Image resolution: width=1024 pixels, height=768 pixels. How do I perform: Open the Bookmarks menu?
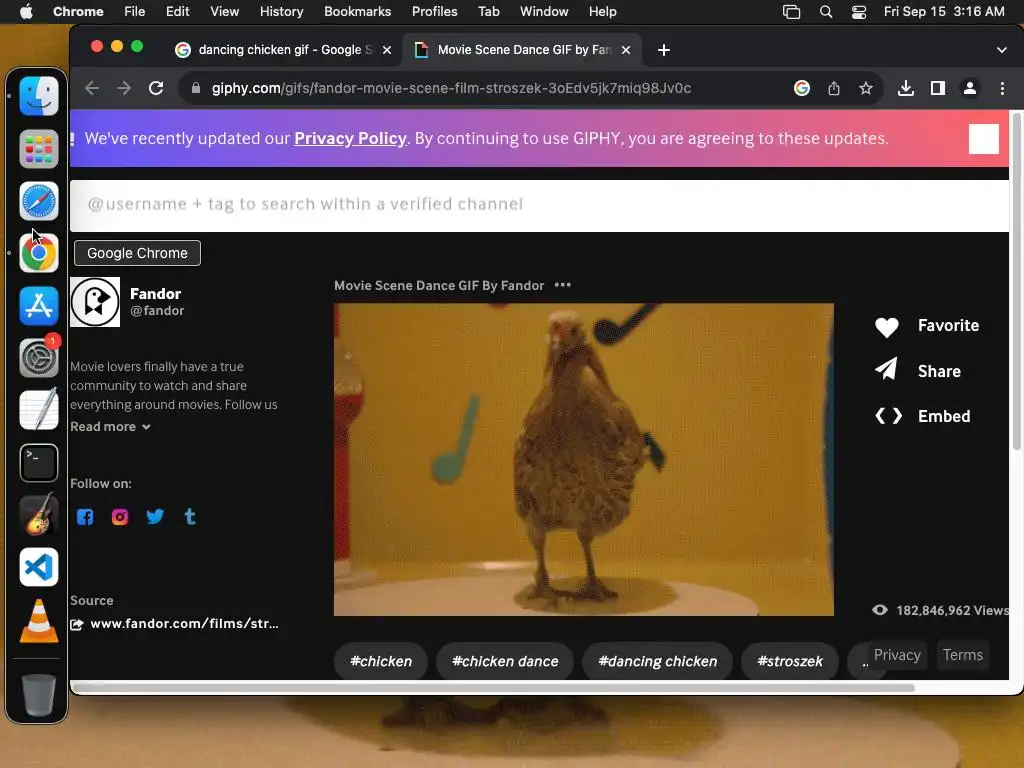[x=357, y=12]
